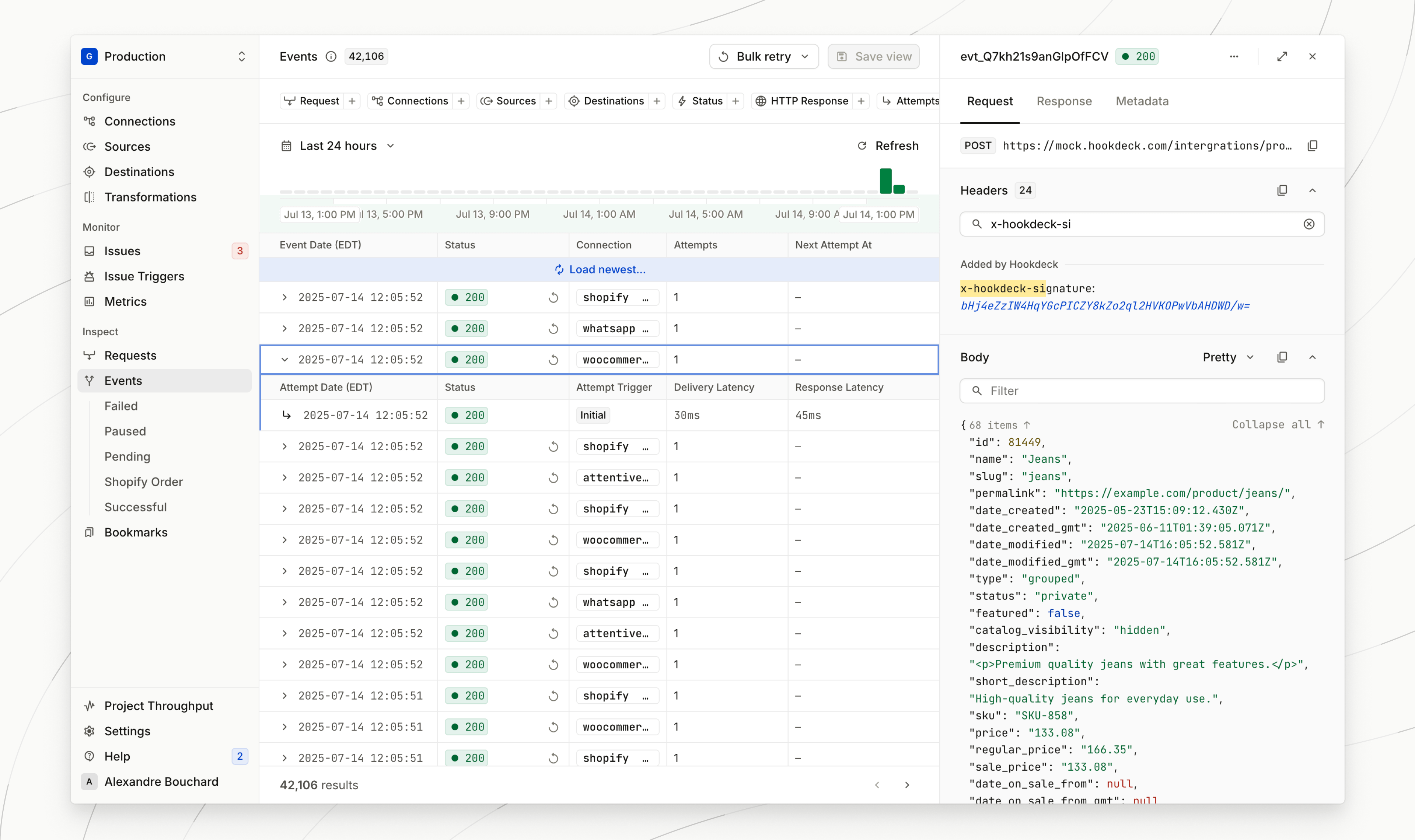Copy the Body content icon
This screenshot has height=840, width=1415.
(x=1282, y=357)
